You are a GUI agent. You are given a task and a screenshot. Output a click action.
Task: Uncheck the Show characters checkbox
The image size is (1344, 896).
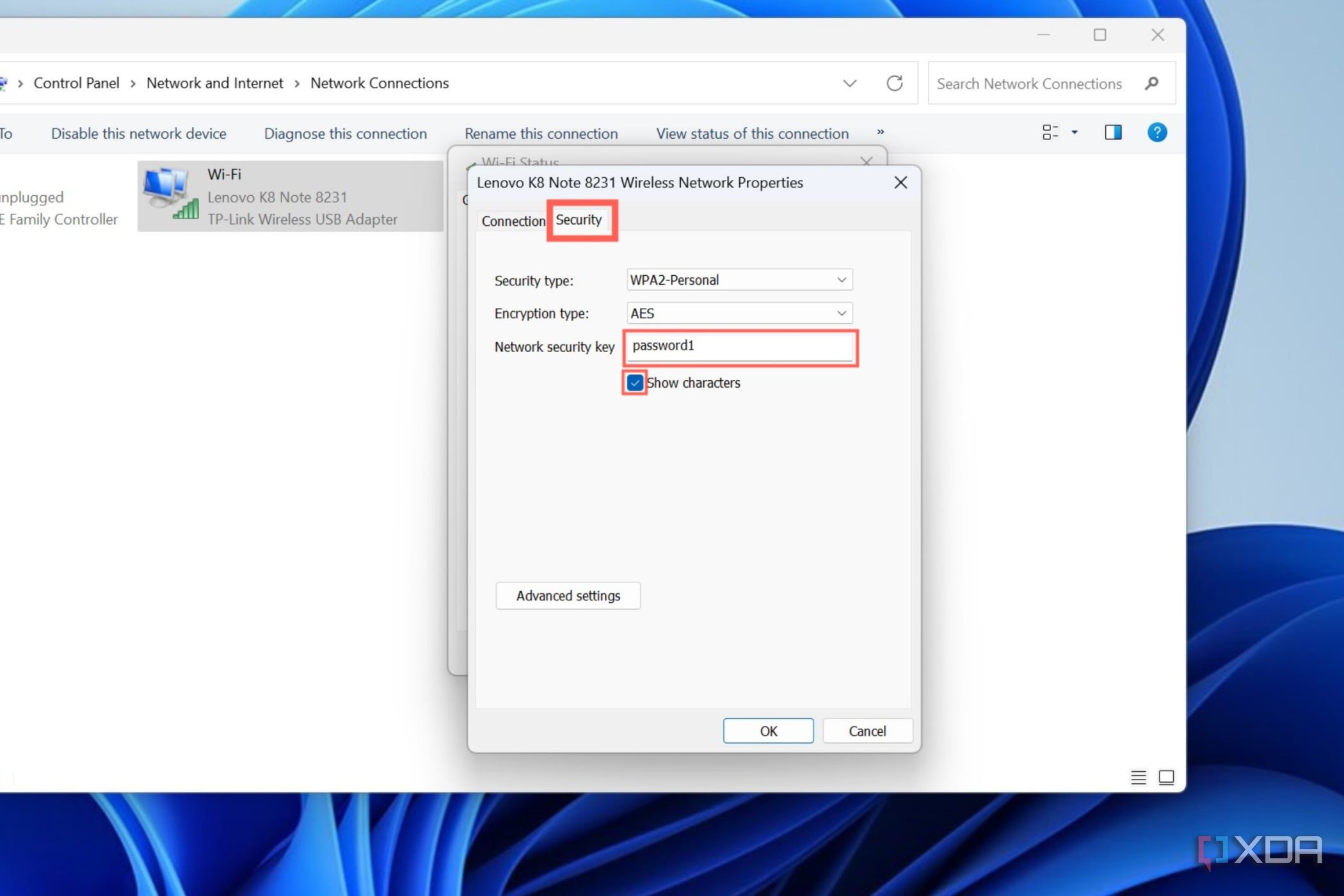coord(634,383)
